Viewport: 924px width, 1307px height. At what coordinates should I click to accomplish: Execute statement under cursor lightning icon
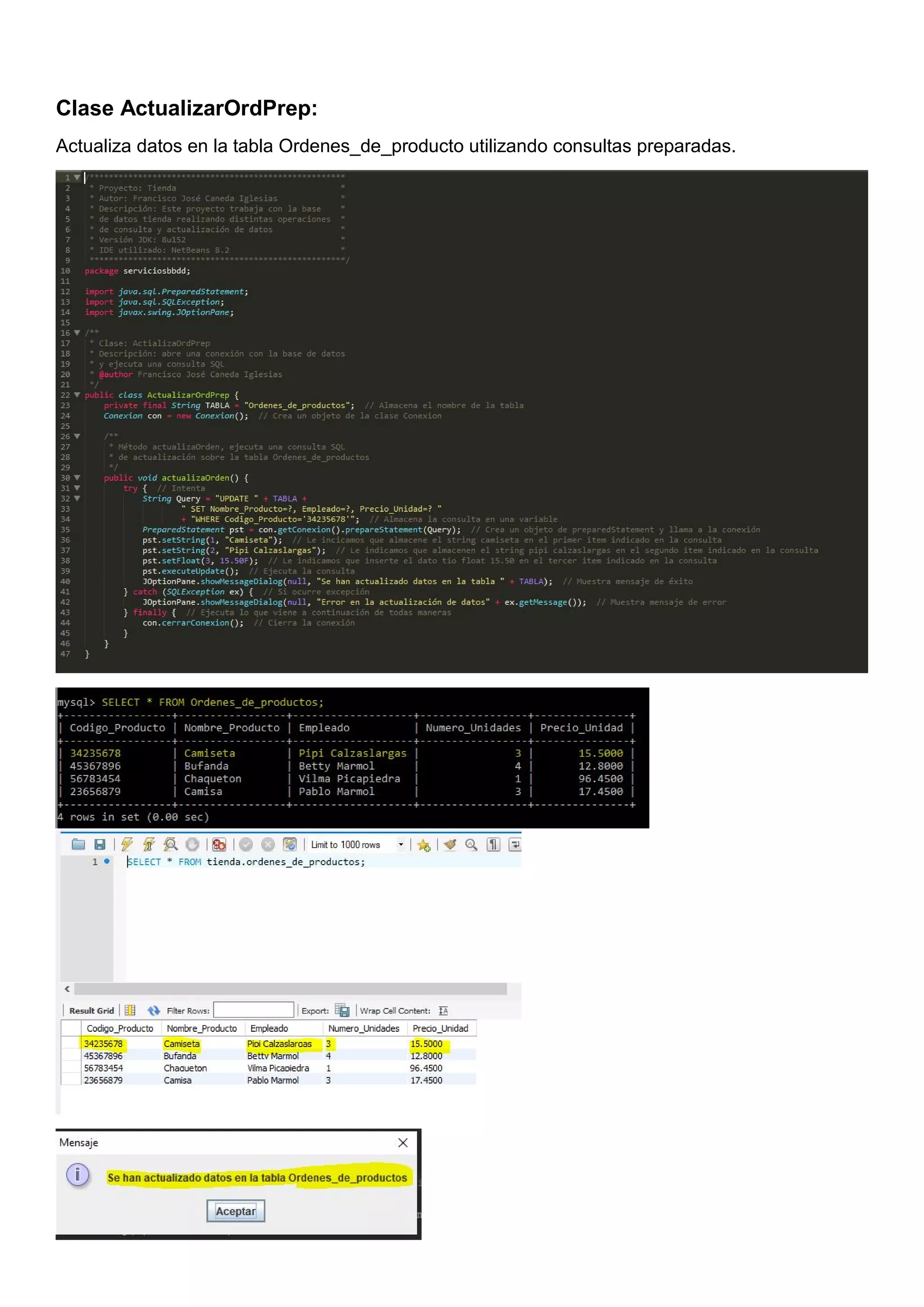point(148,845)
